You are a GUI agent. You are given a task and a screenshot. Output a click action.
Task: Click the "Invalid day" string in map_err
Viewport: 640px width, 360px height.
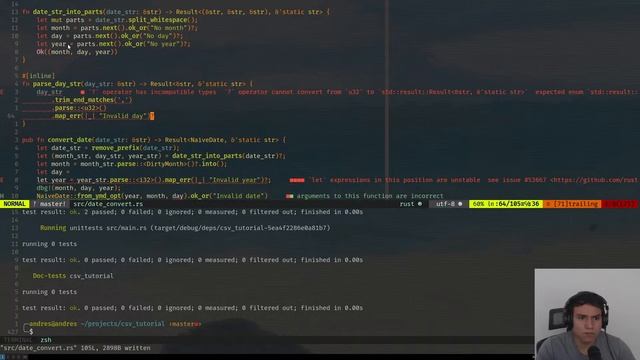pyautogui.click(x=123, y=116)
